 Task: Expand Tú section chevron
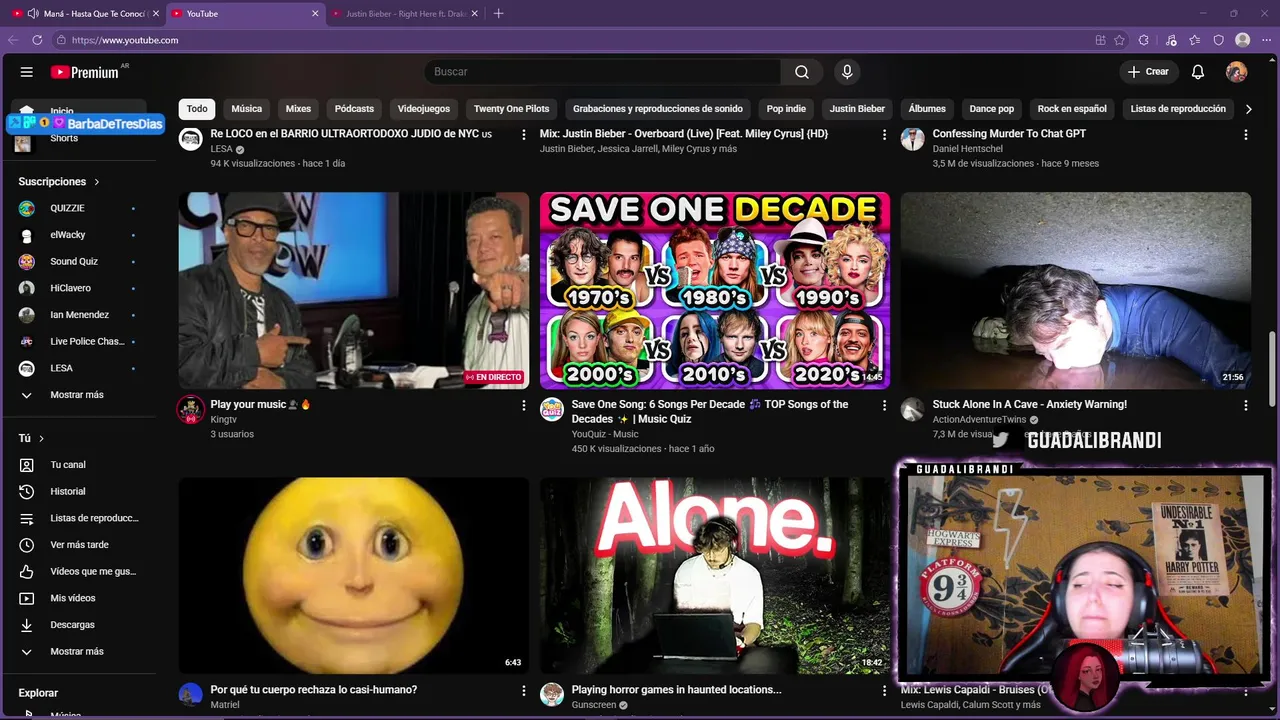point(41,438)
